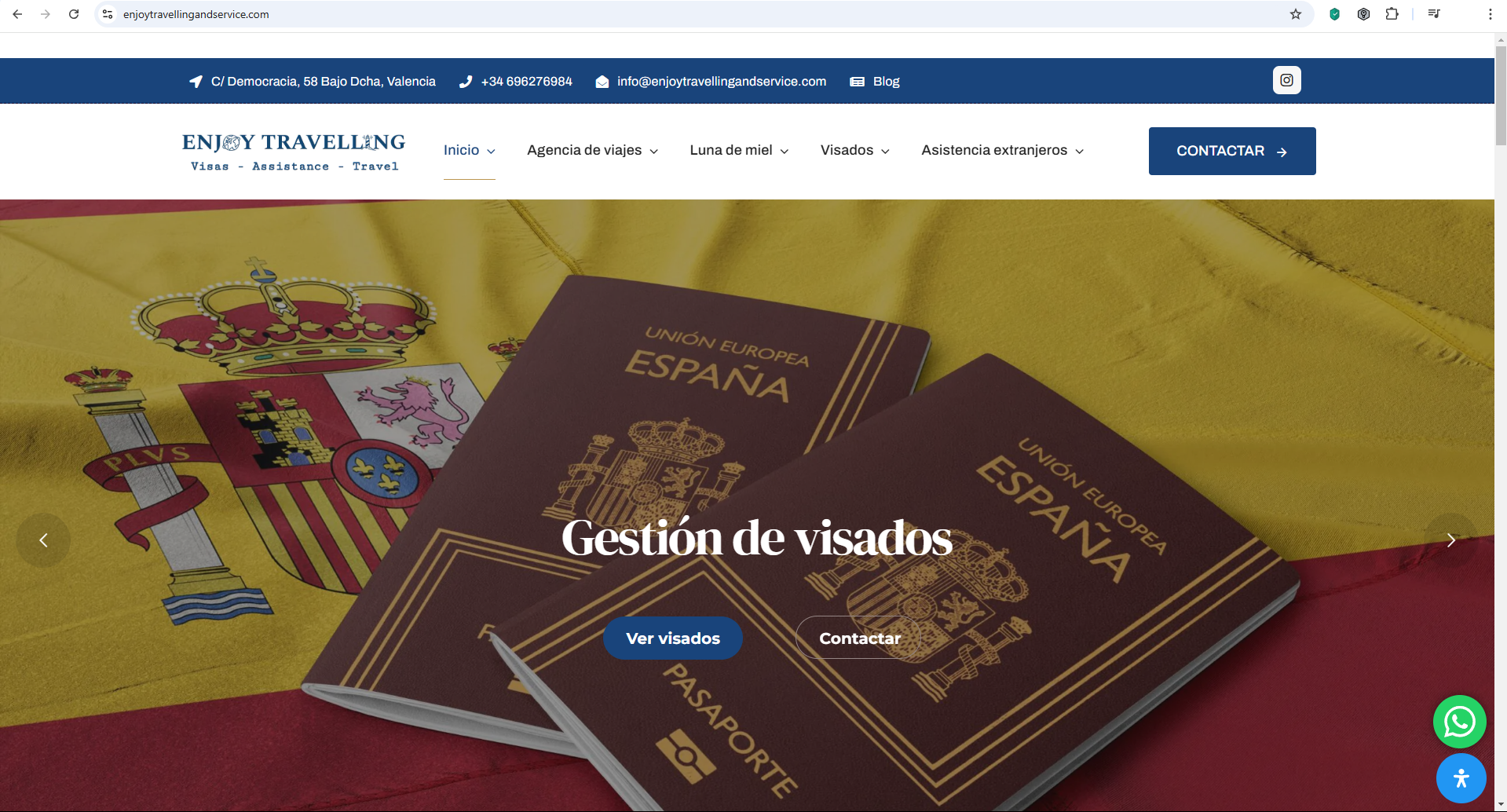Show previous slide in hero carousel
Screen dimensions: 1507x812
[x=43, y=540]
